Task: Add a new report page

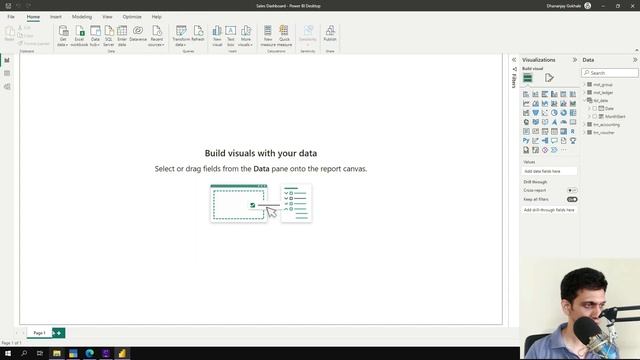Action: pos(59,333)
